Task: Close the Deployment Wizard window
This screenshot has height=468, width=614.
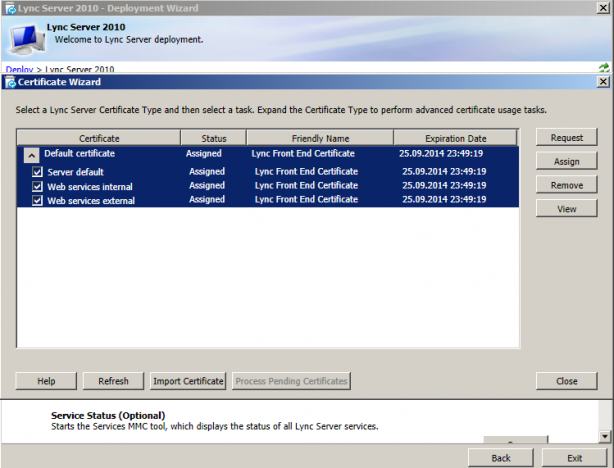Action: pos(603,8)
